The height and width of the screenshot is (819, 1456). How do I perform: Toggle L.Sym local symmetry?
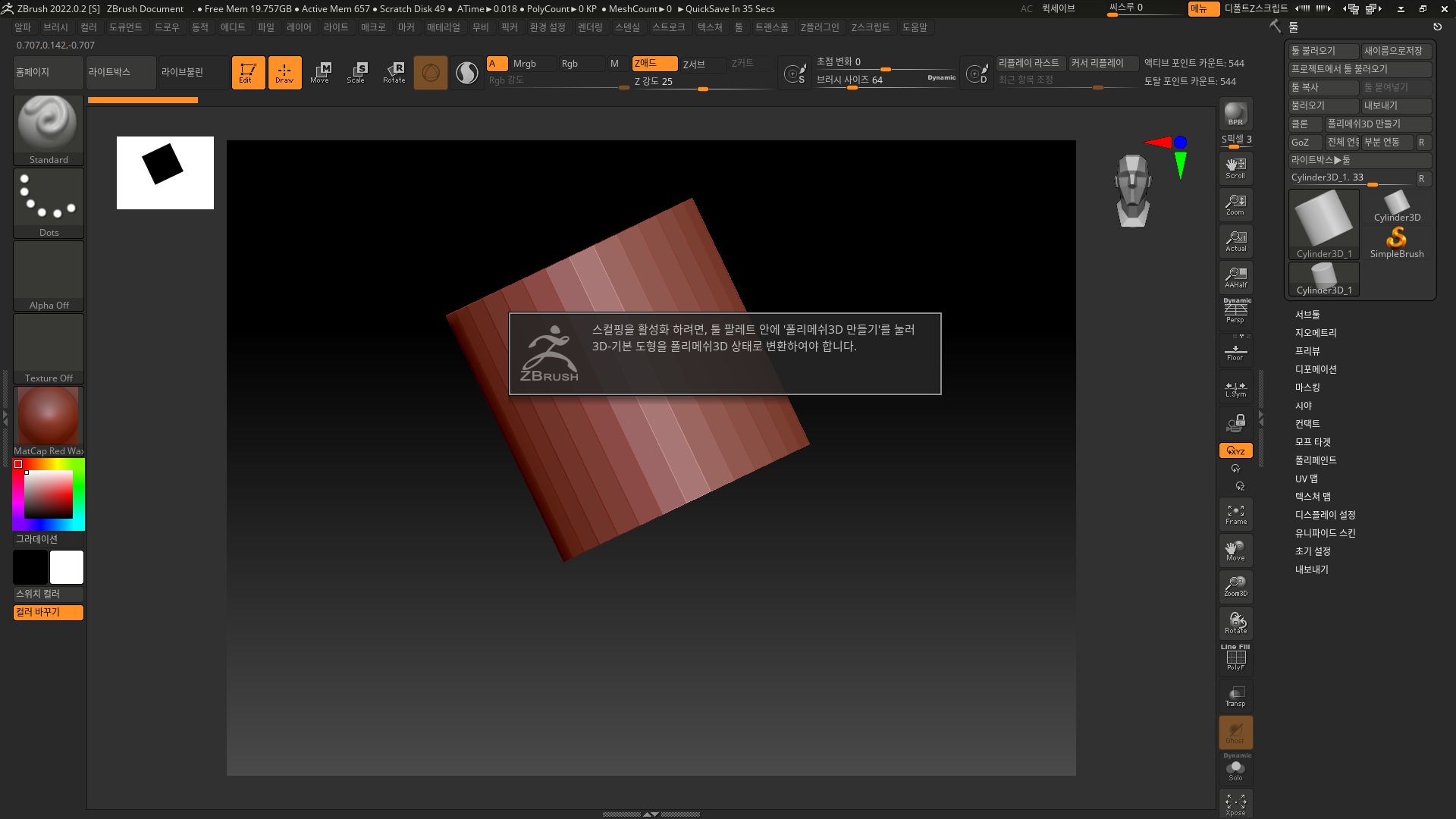click(x=1235, y=388)
